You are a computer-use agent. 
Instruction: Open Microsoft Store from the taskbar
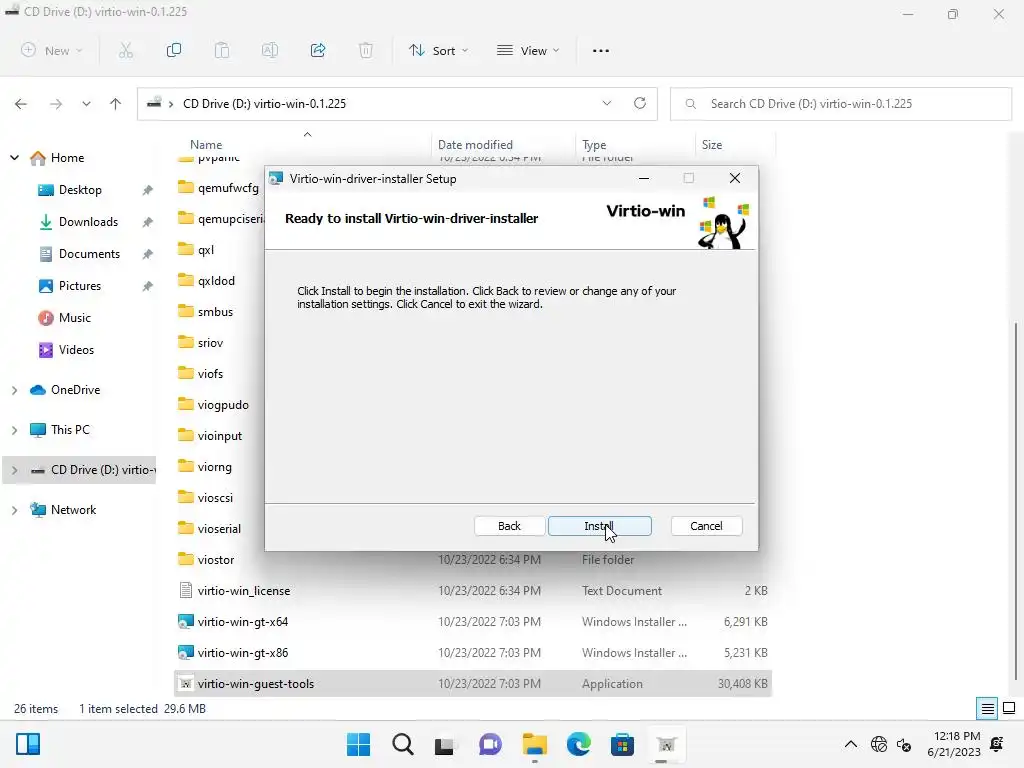pos(622,744)
